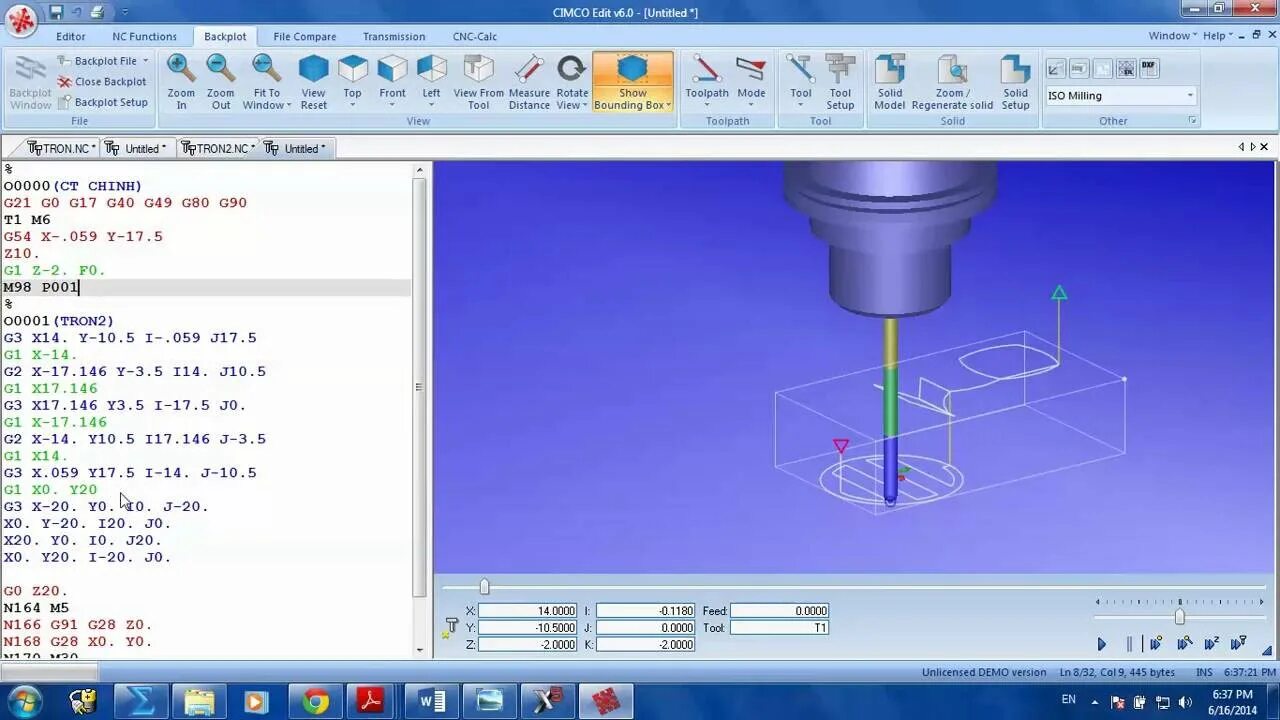Click Zoom / Regenerate solid

952,82
